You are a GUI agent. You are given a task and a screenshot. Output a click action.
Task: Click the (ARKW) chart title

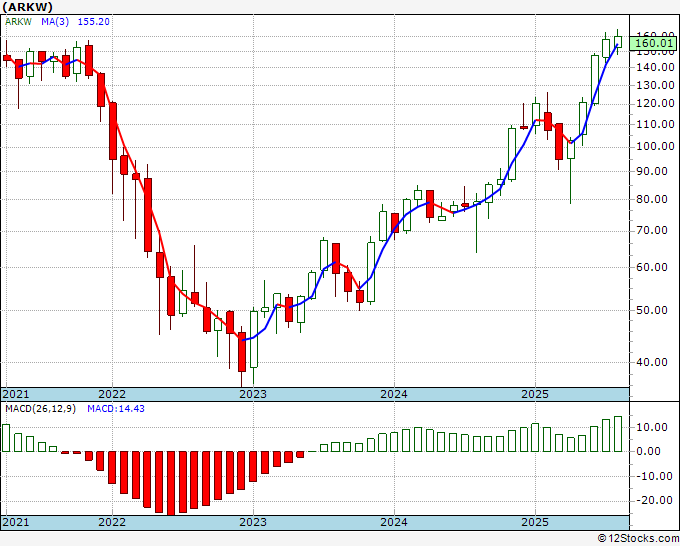pos(27,7)
